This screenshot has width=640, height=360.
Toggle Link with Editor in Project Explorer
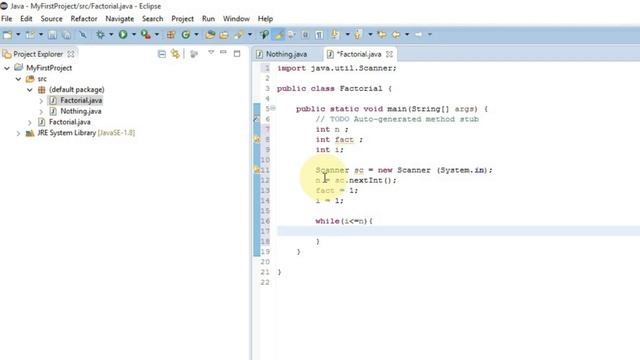point(176,54)
